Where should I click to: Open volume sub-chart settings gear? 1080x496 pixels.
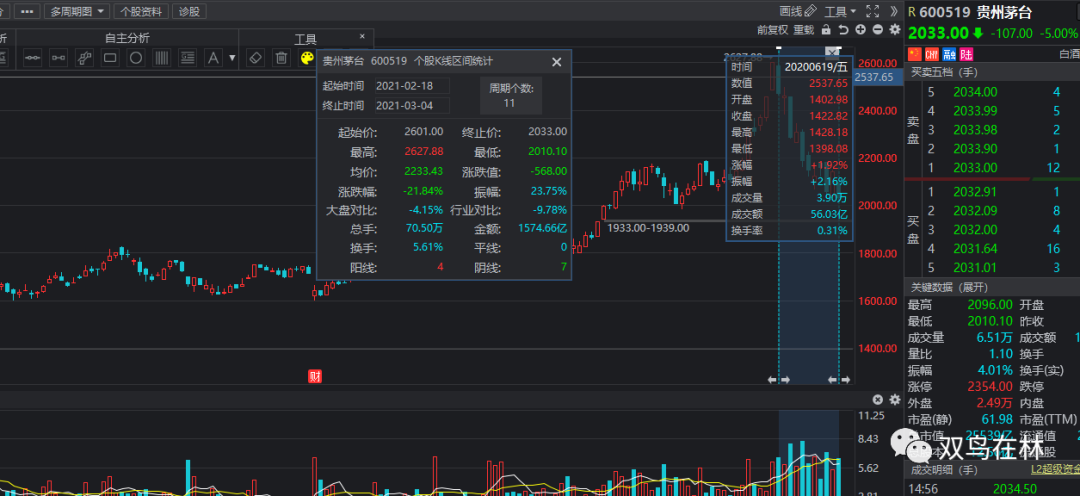tap(895, 400)
